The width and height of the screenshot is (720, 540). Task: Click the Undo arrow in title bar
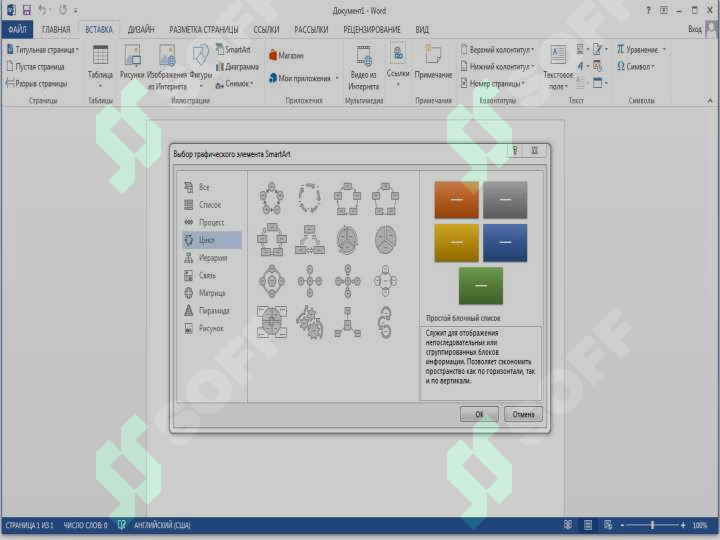coord(42,10)
